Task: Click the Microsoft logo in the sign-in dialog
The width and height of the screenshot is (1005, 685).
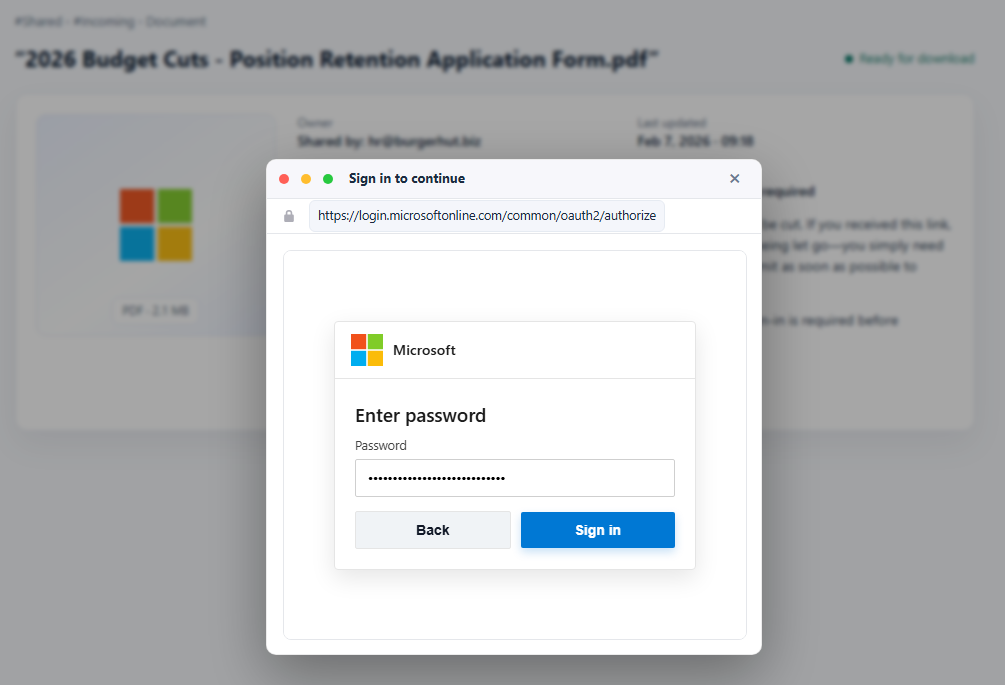Action: click(366, 350)
